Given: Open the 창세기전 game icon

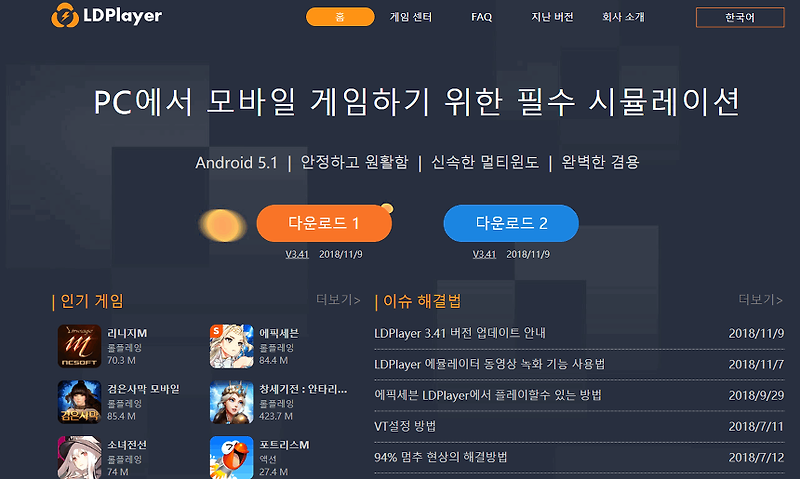Looking at the screenshot, I should point(232,402).
